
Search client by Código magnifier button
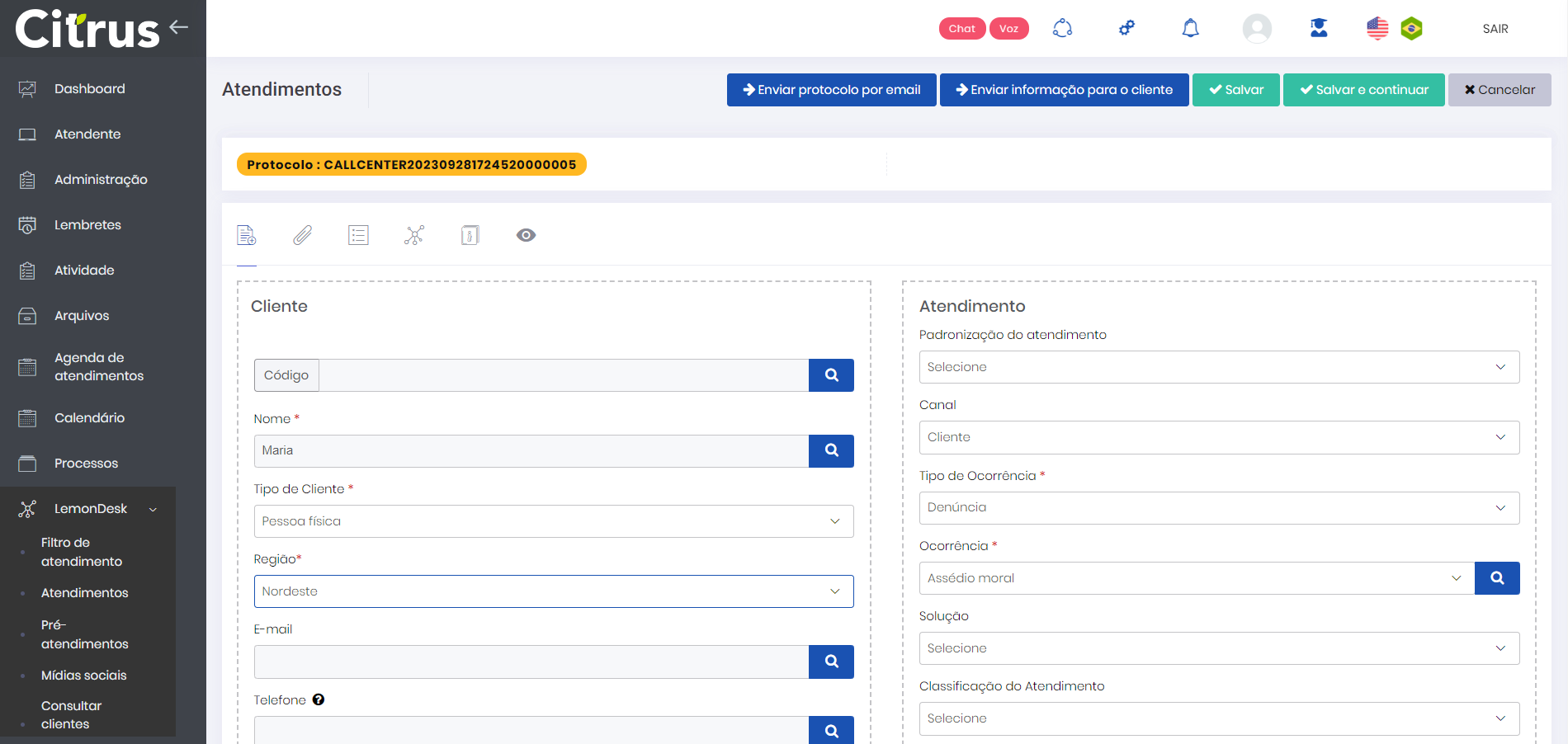(x=831, y=375)
